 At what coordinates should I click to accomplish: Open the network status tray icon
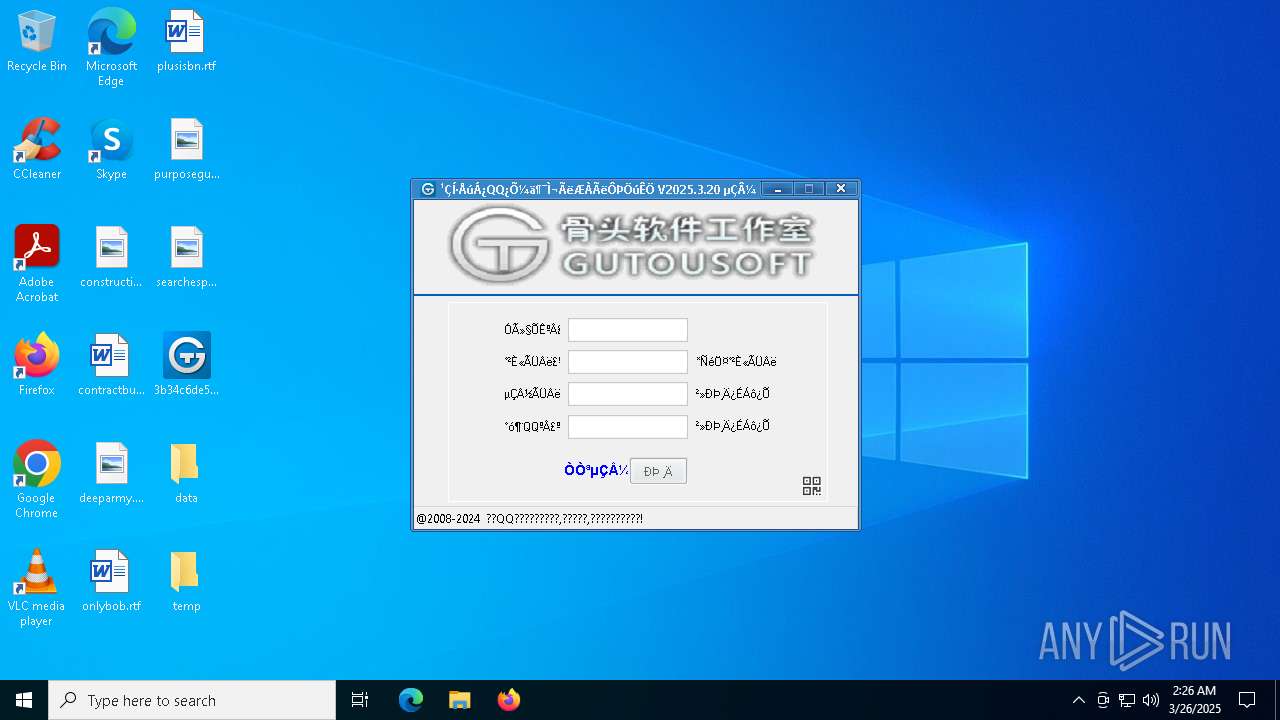[1127, 700]
